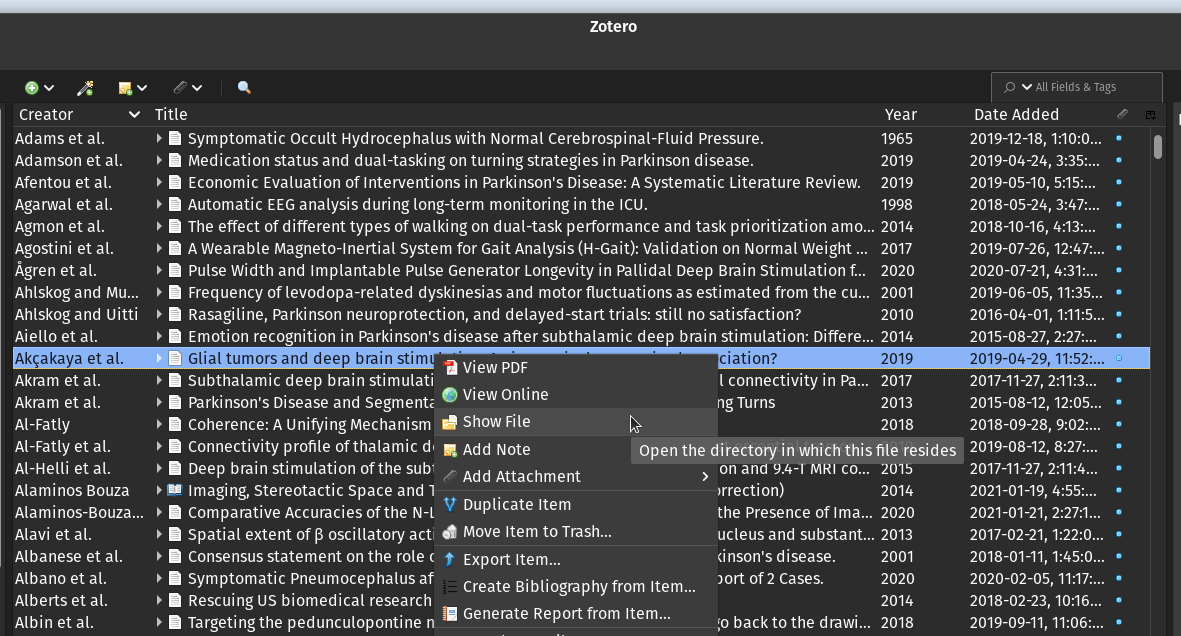The height and width of the screenshot is (636, 1181).
Task: Open the column picker icon in header
Action: [1151, 115]
